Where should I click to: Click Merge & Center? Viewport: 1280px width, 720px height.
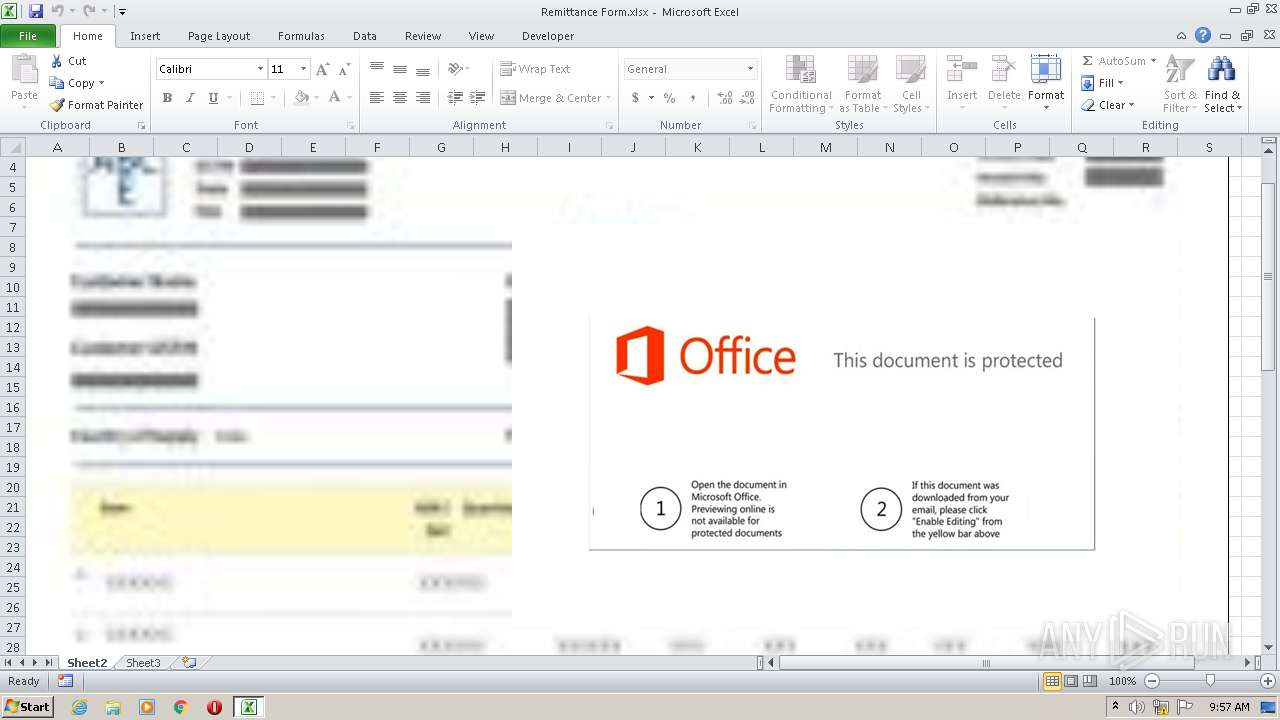point(552,98)
